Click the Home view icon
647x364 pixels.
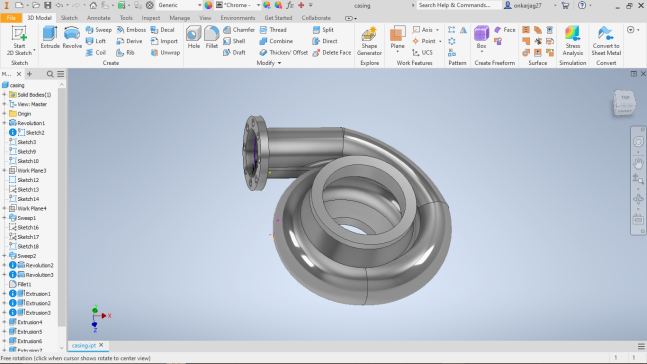pos(93,5)
